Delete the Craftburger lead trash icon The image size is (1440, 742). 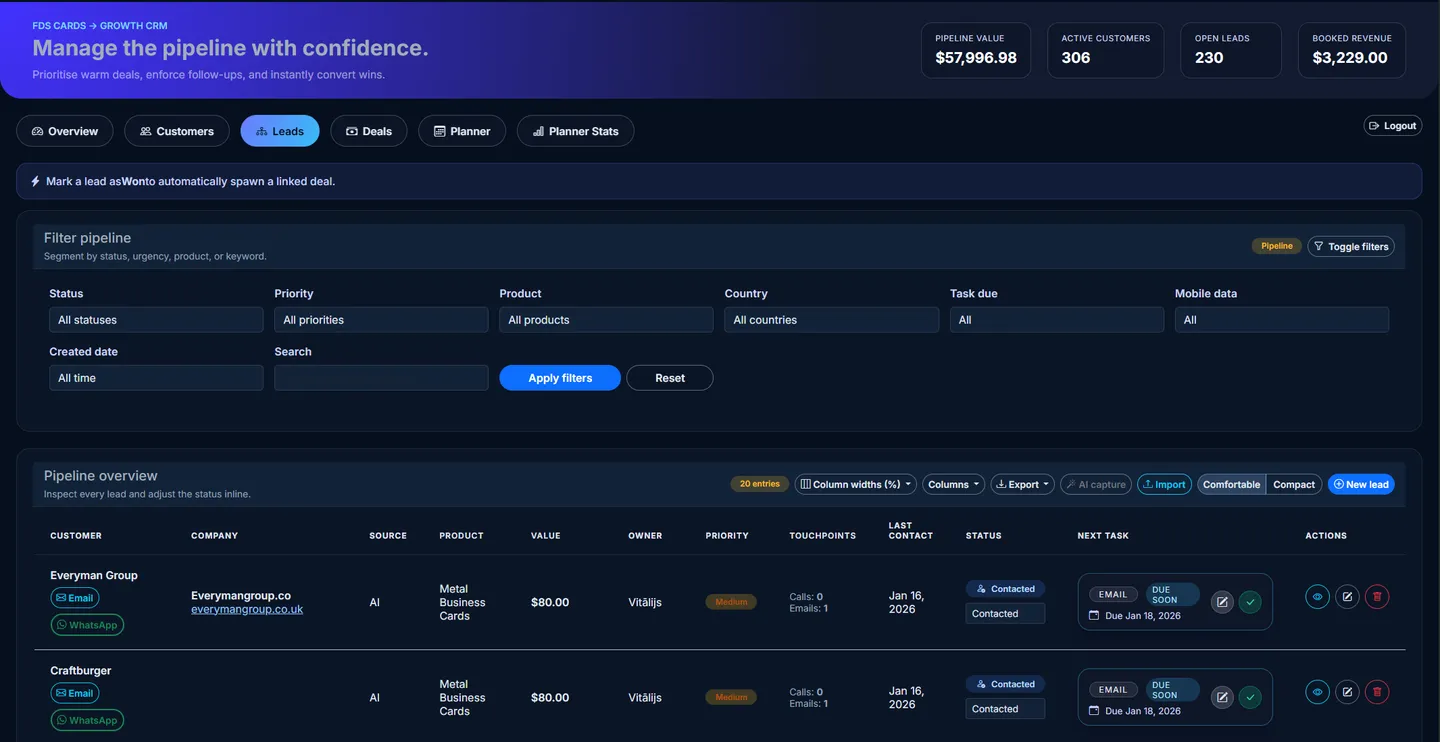pos(1377,692)
